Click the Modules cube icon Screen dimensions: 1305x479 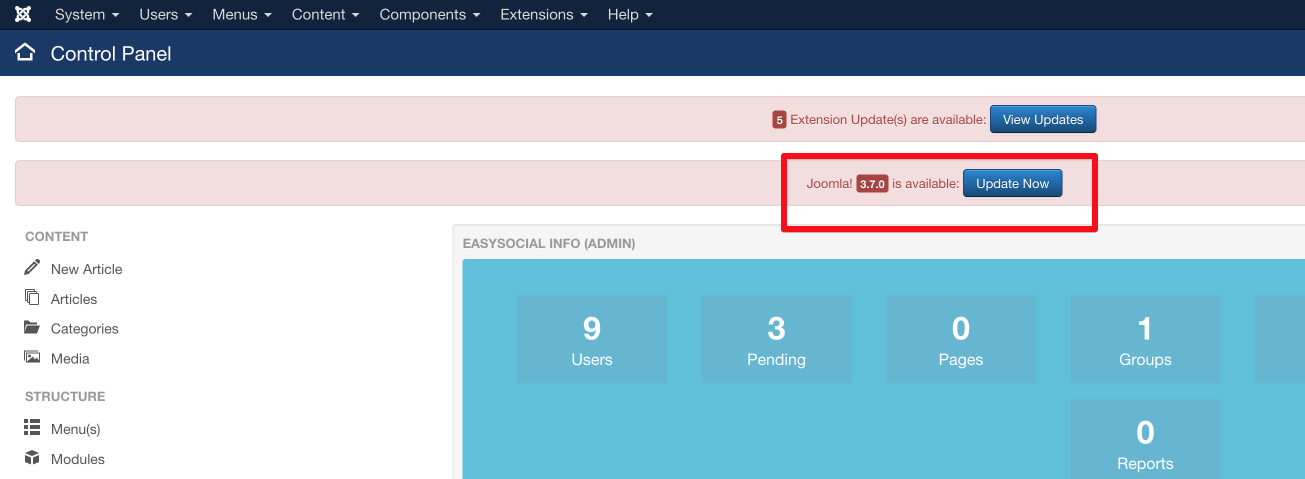[32, 458]
